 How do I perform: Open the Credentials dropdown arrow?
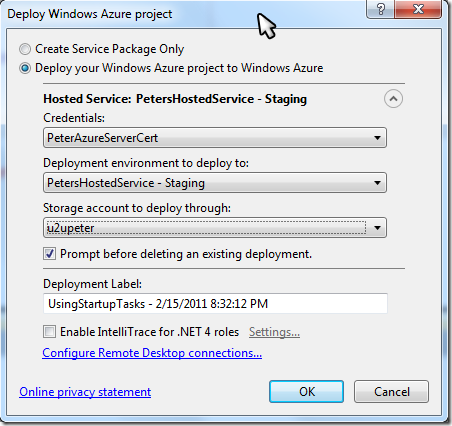click(x=377, y=138)
